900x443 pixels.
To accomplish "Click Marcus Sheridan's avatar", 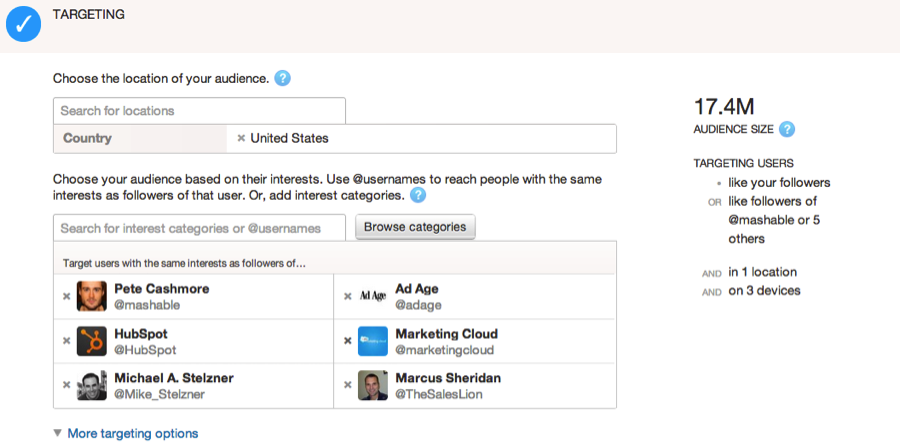I will (x=373, y=385).
